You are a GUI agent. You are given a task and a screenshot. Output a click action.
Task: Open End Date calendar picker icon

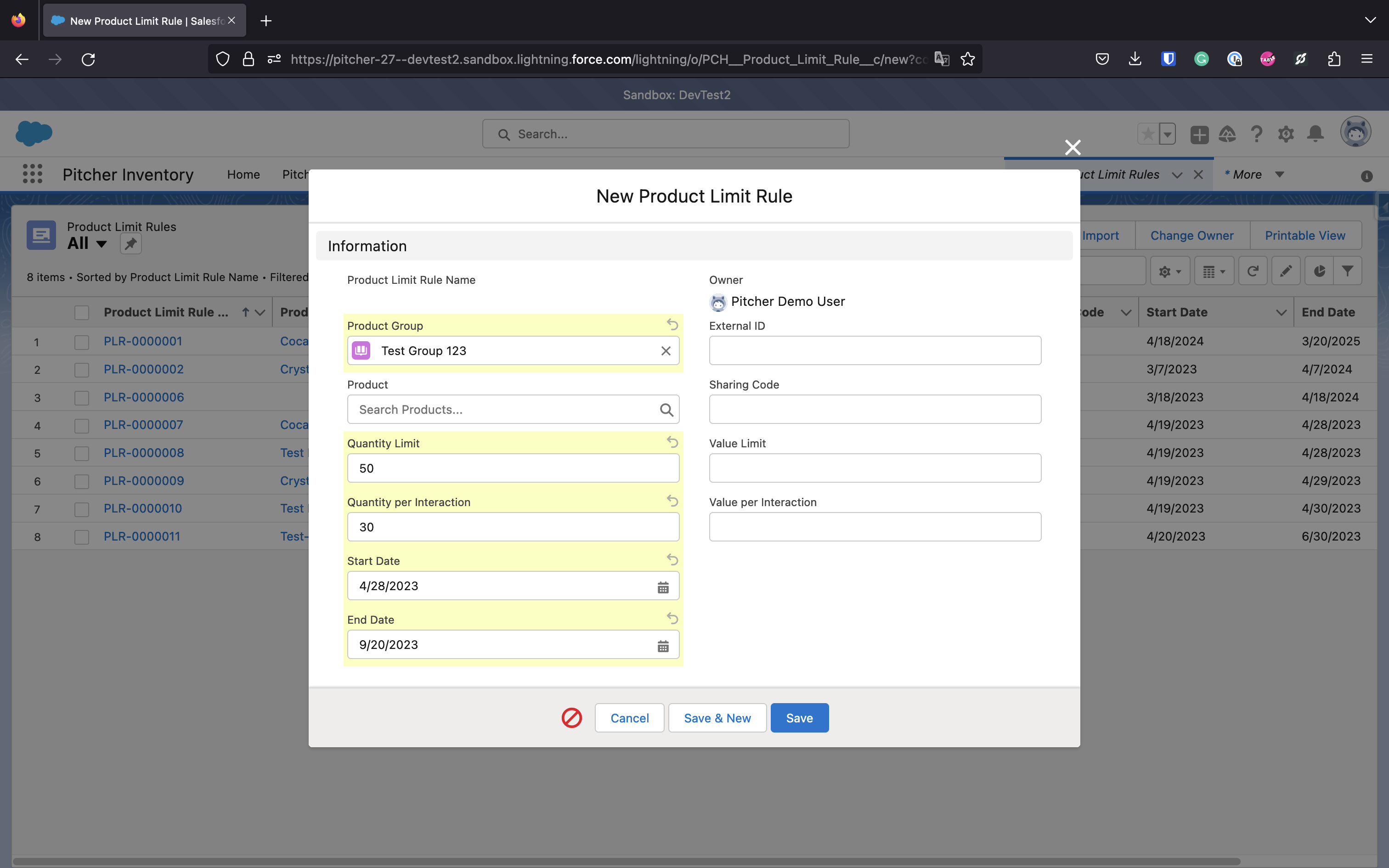tap(663, 646)
